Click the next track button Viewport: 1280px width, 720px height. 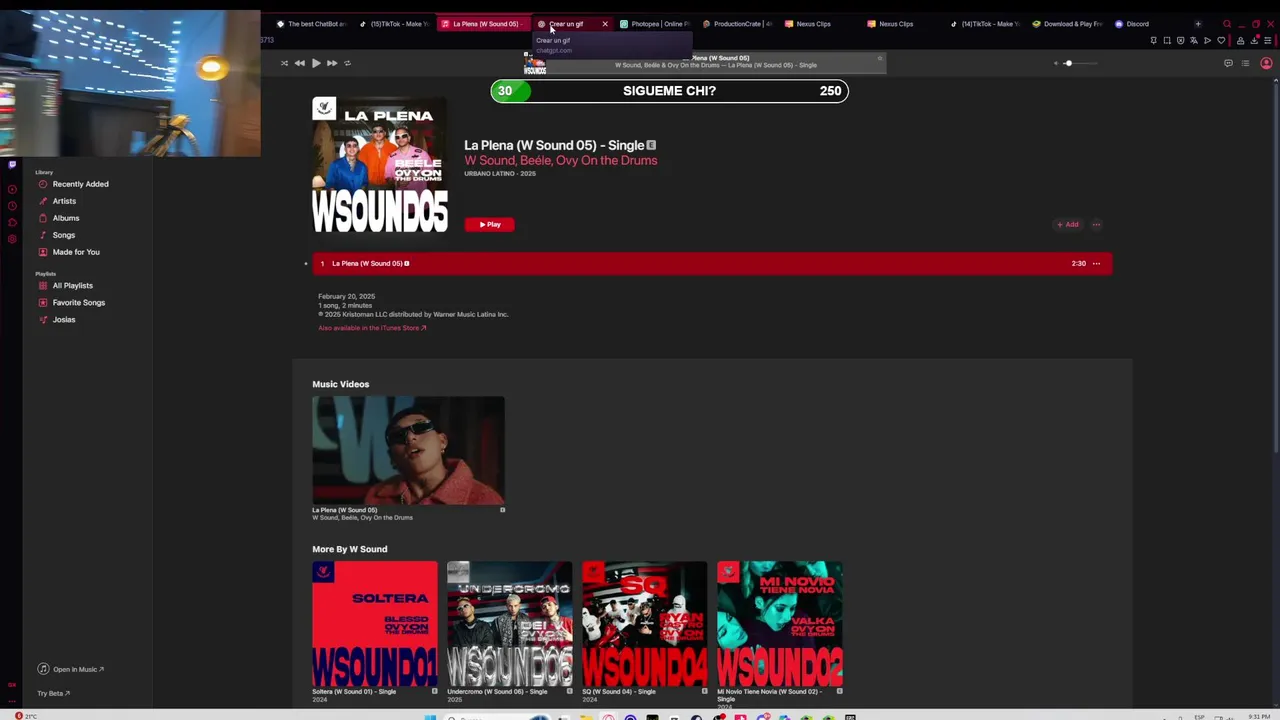click(x=332, y=63)
